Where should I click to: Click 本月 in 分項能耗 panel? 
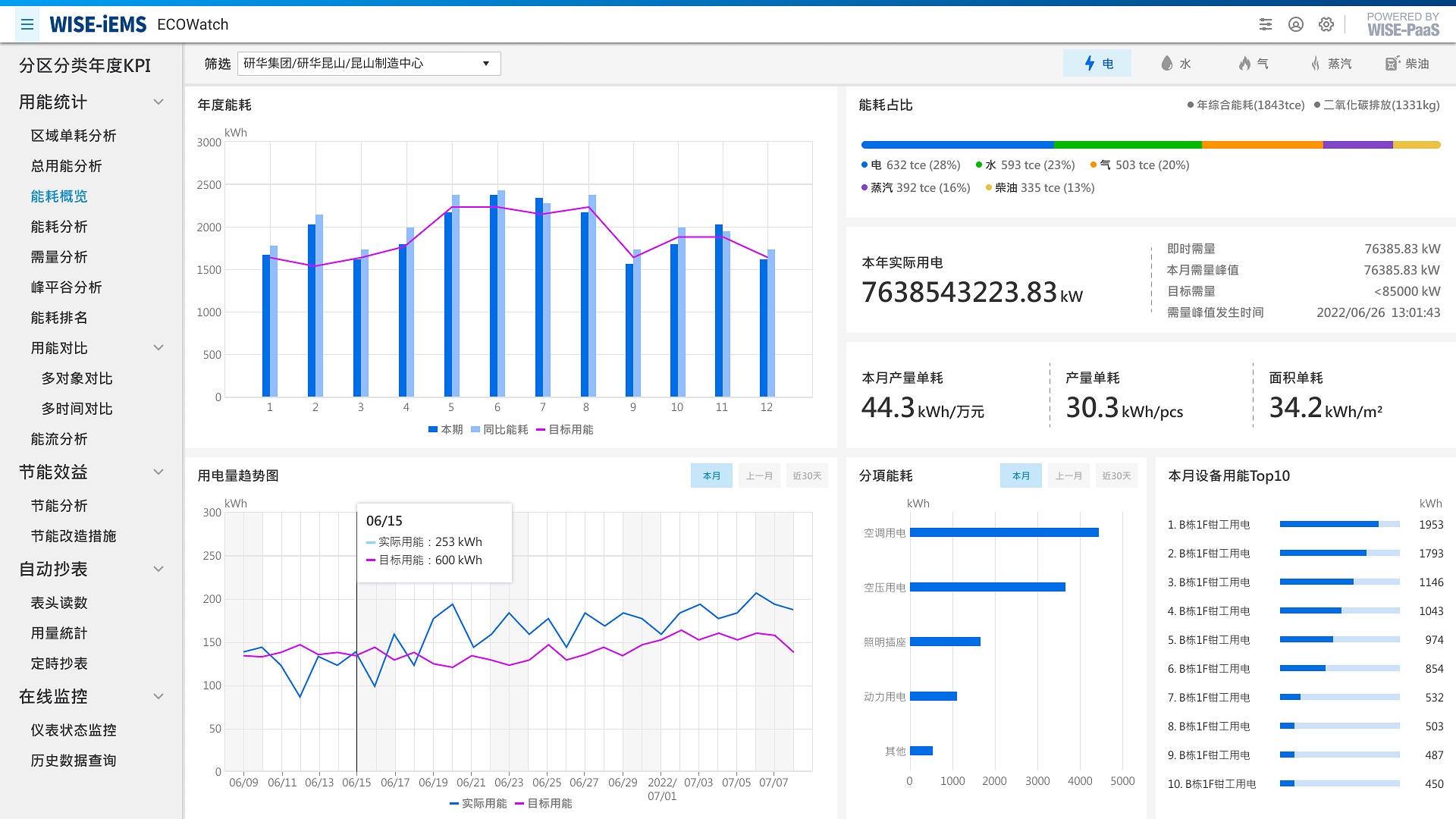[1021, 475]
